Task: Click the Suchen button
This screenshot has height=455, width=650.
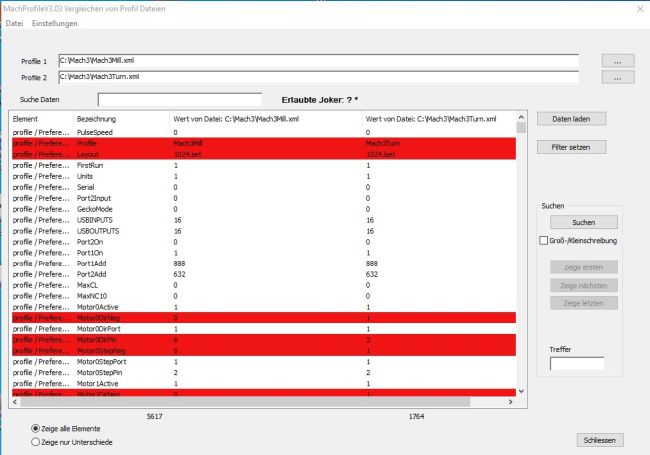Action: tap(583, 222)
